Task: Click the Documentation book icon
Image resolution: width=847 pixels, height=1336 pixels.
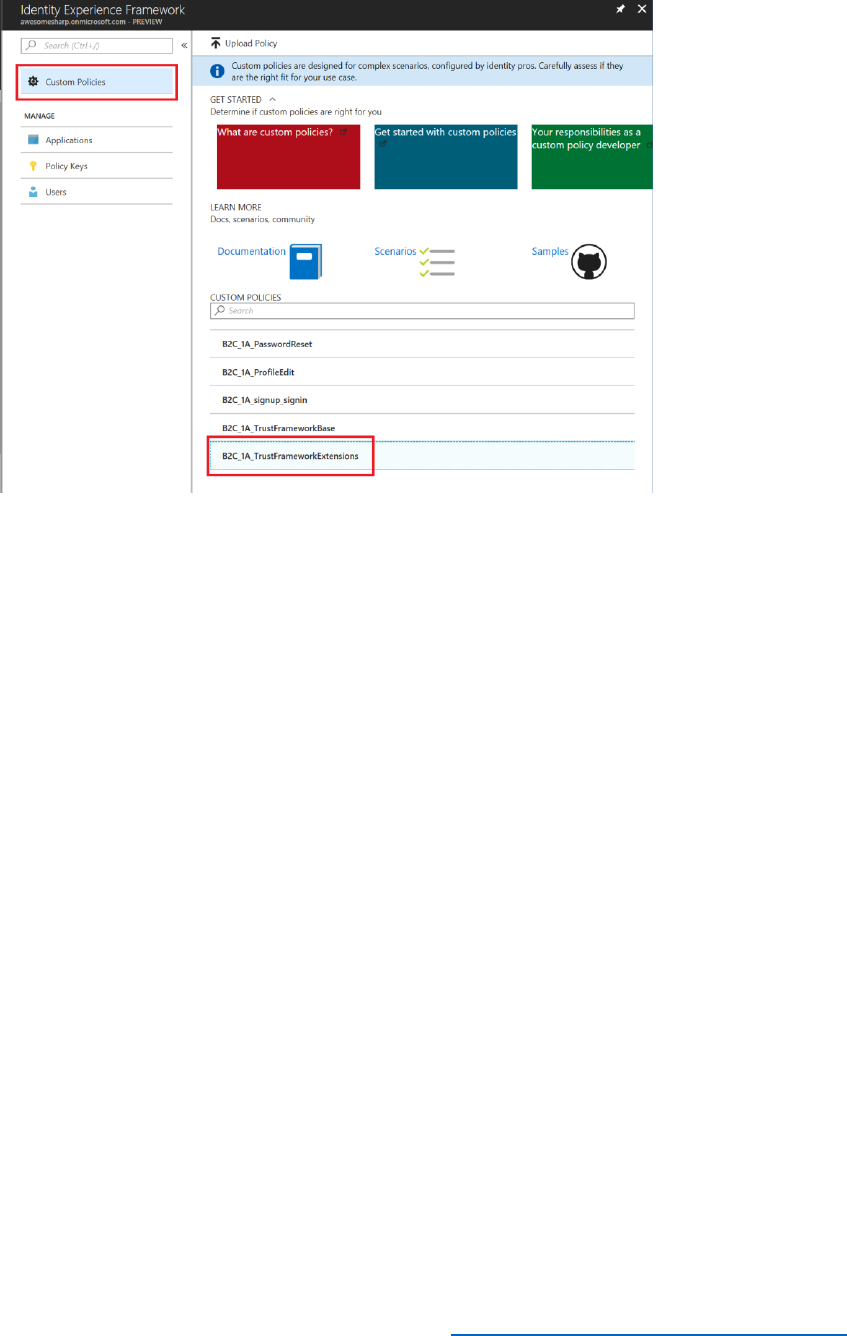Action: pos(305,262)
